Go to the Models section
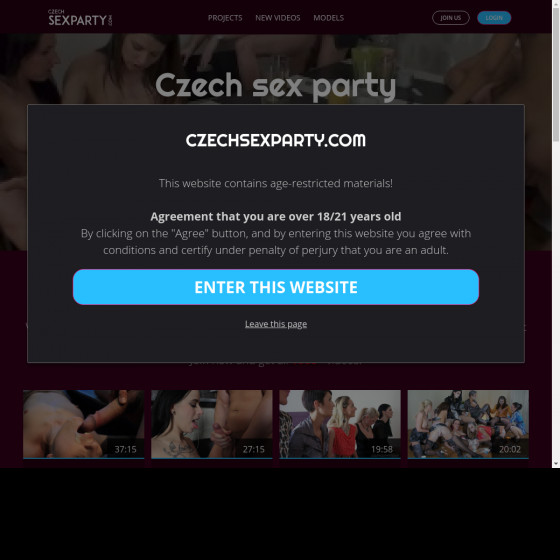The height and width of the screenshot is (560, 560). [329, 18]
